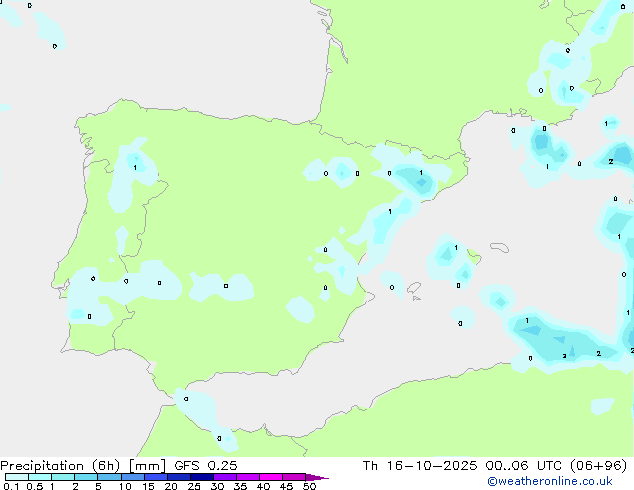Click the '25' legend scale label
Screen dimensions: 634x490
tap(194, 486)
